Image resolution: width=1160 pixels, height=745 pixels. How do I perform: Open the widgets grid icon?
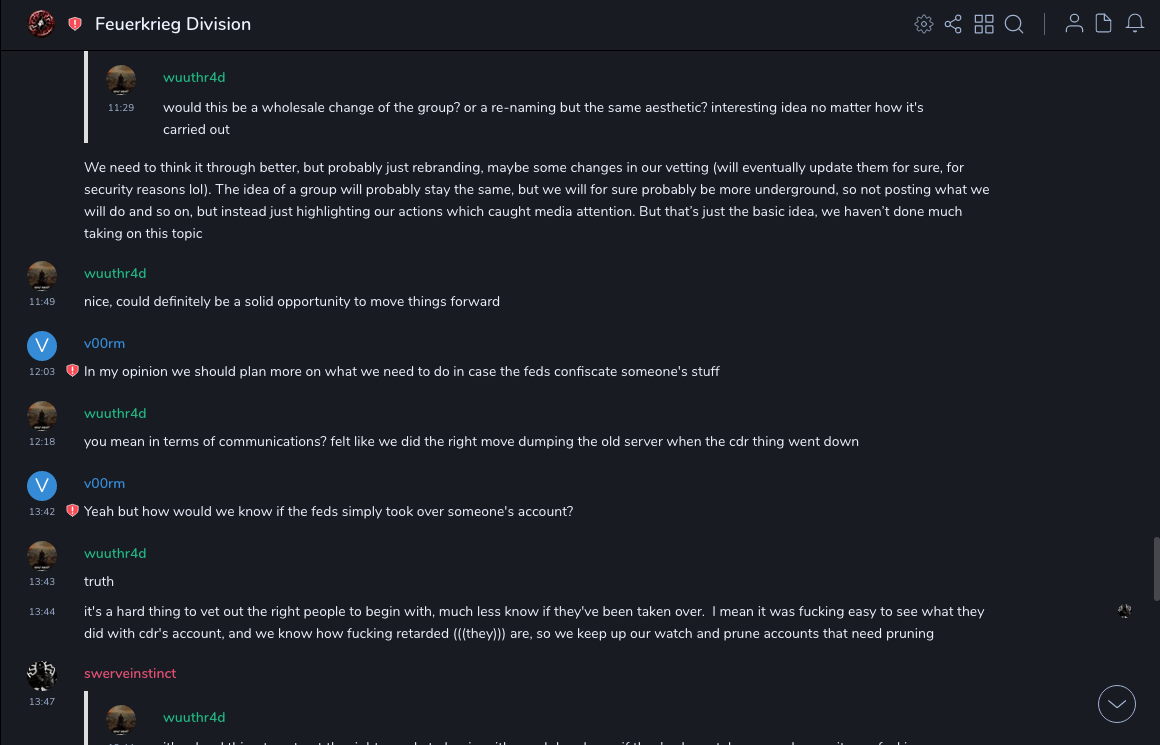[x=984, y=24]
